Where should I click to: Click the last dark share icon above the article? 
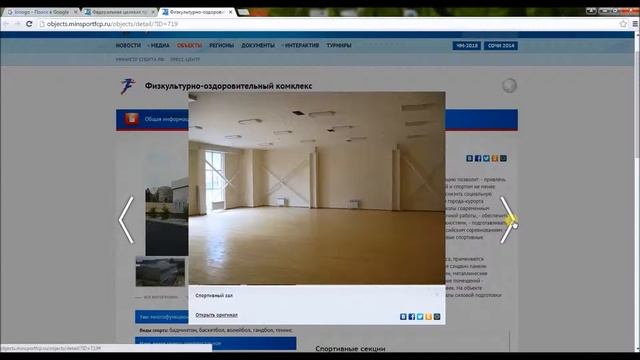pyautogui.click(x=503, y=158)
